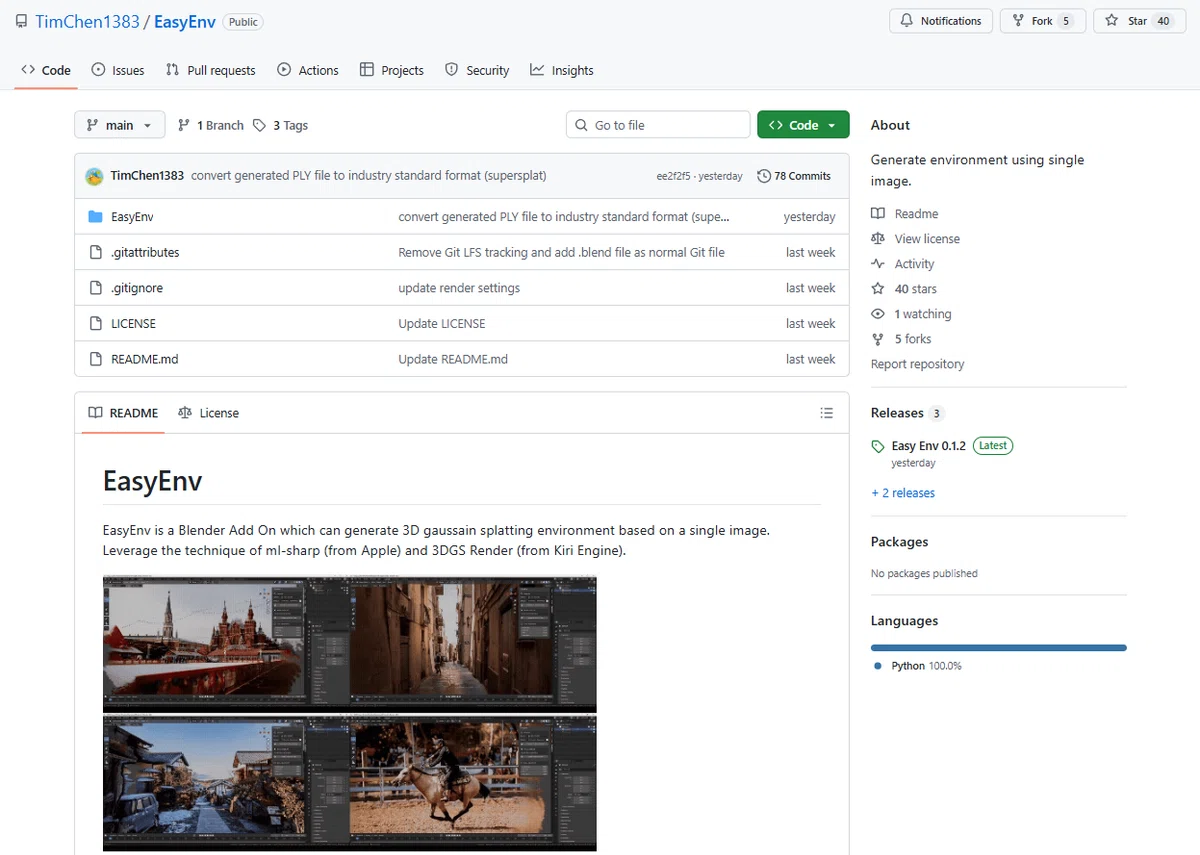Click the fork count badge 5
The image size is (1200, 855).
[x=1066, y=21]
